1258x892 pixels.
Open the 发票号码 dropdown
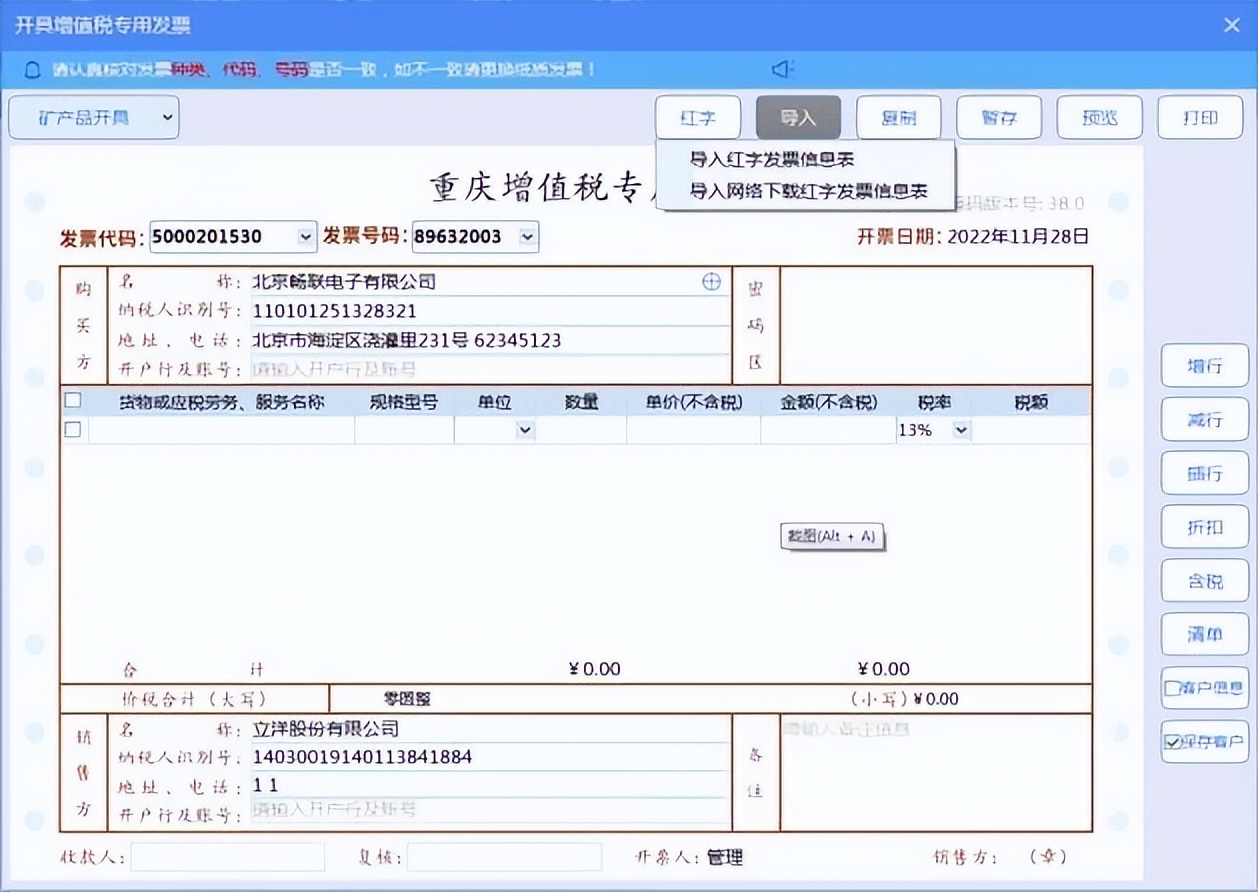coord(527,237)
